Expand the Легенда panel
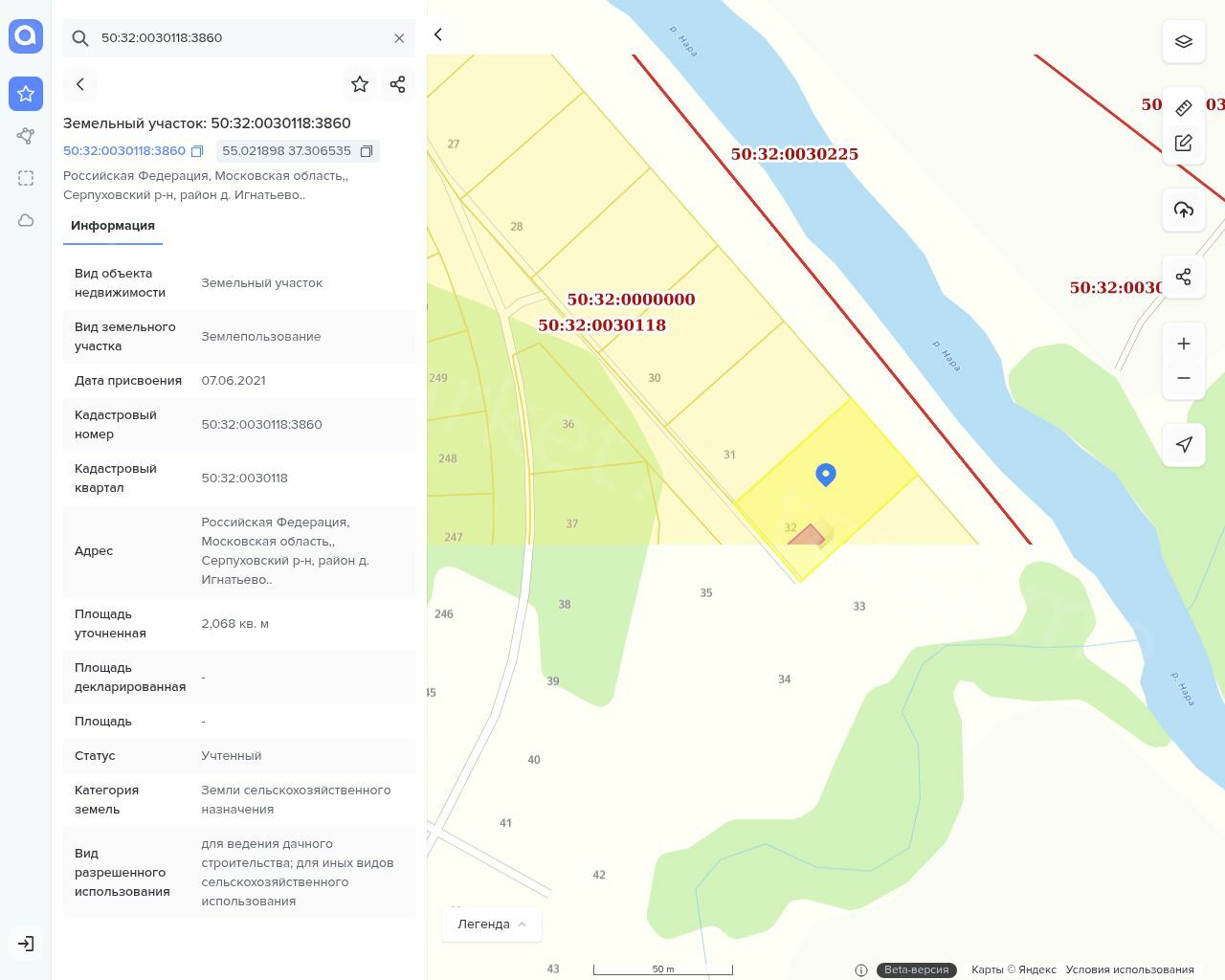The height and width of the screenshot is (980, 1225). 492,924
